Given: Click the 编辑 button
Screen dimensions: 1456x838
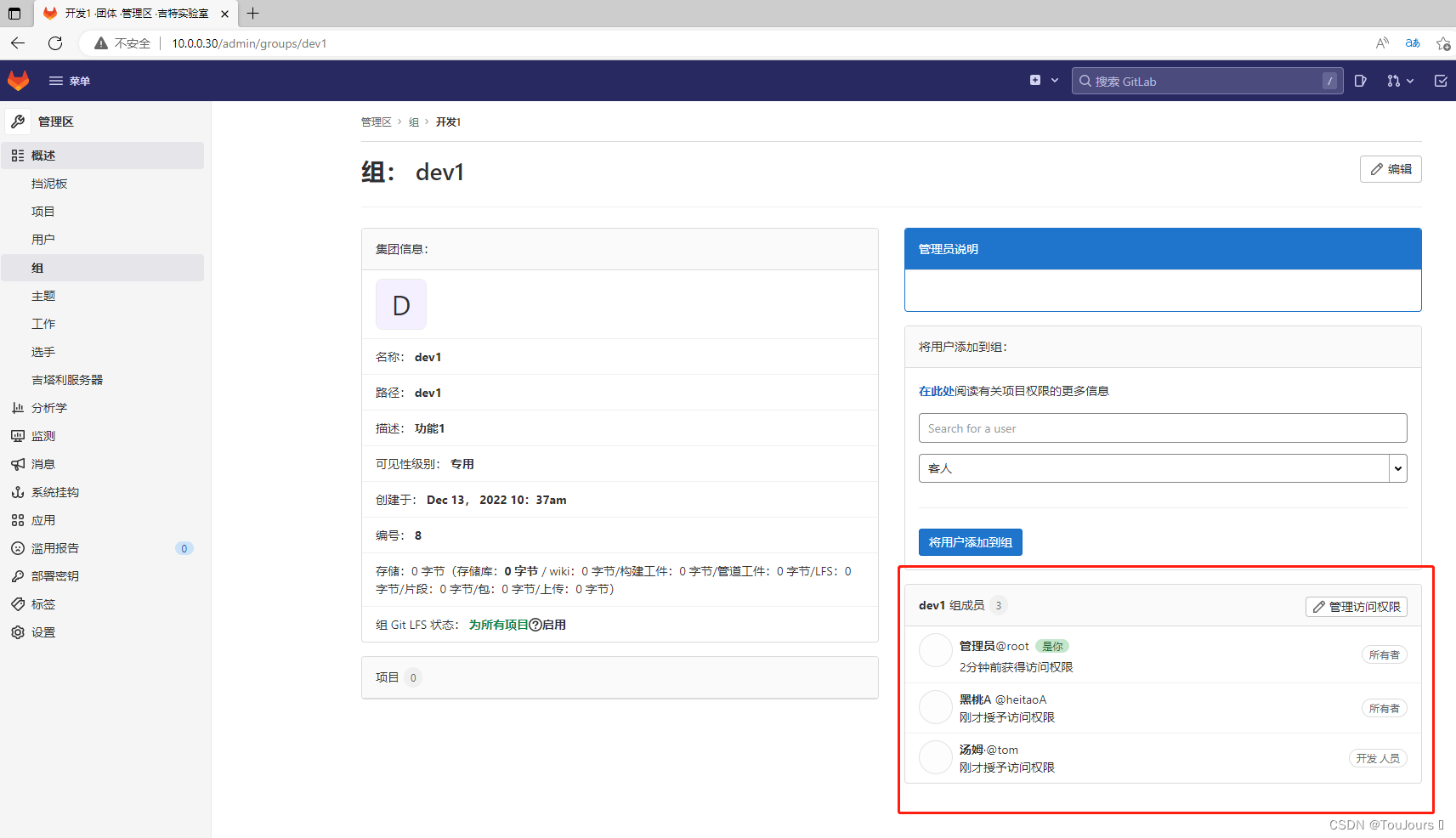Looking at the screenshot, I should click(1391, 169).
